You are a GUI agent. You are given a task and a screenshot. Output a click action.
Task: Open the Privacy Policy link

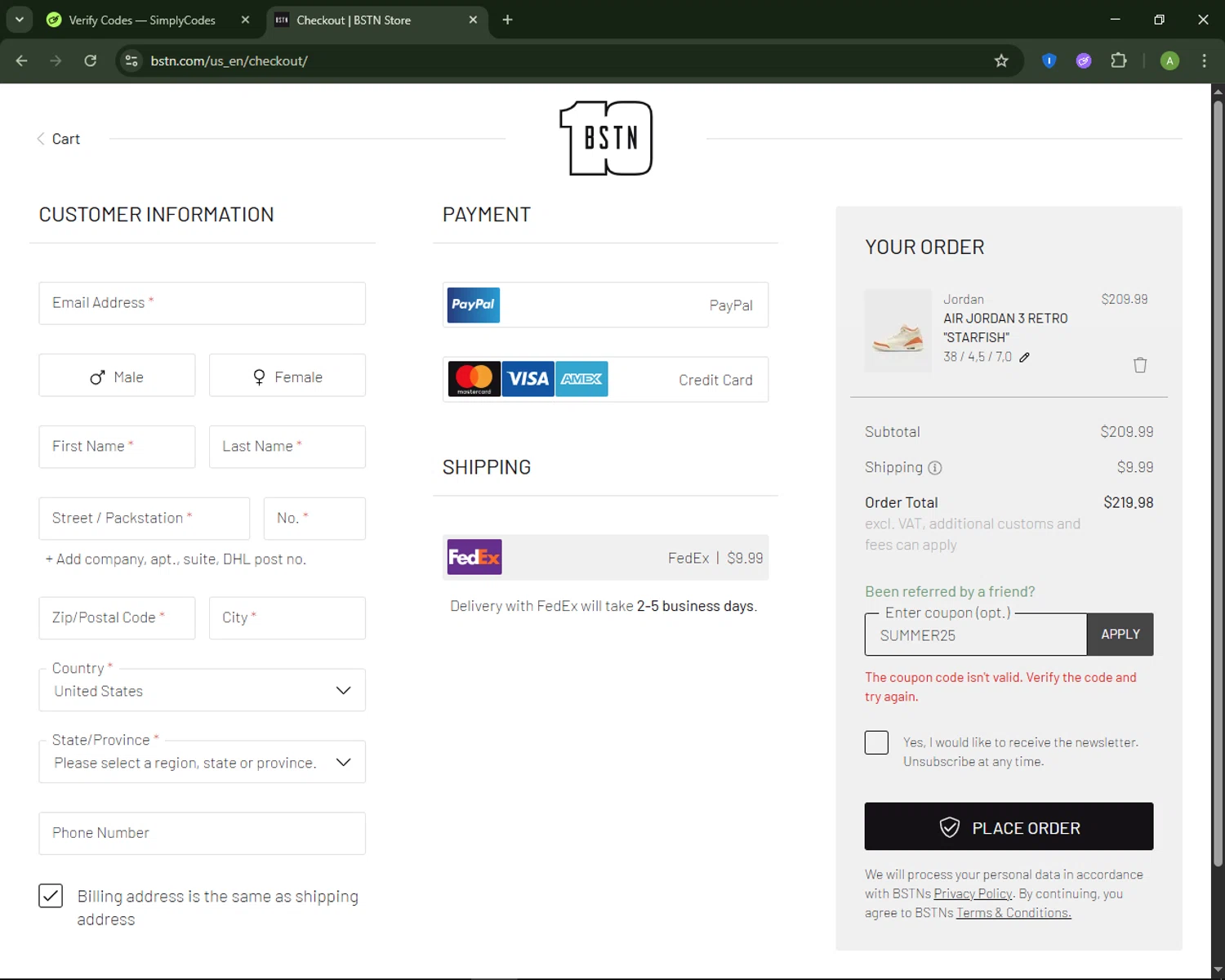point(973,893)
